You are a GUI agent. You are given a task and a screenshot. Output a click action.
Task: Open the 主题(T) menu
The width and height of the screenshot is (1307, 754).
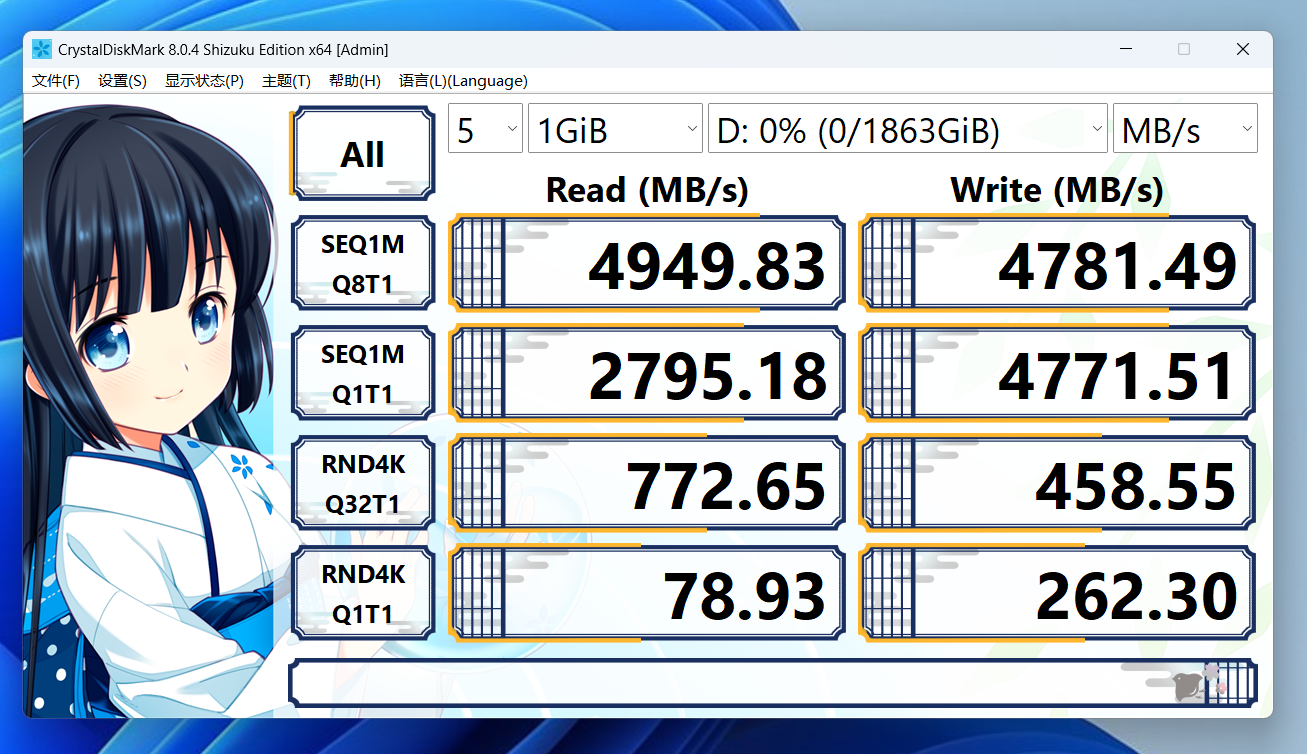pos(286,81)
